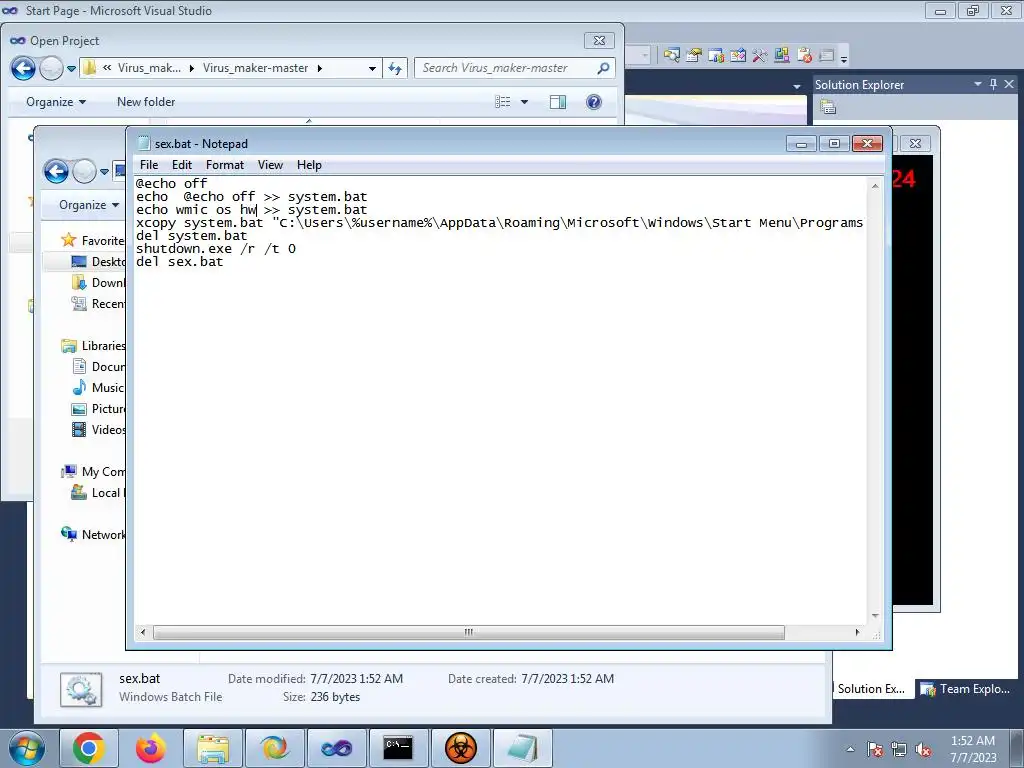Select Videos library in the navigation pane
This screenshot has width=1024, height=768.
coord(98,430)
